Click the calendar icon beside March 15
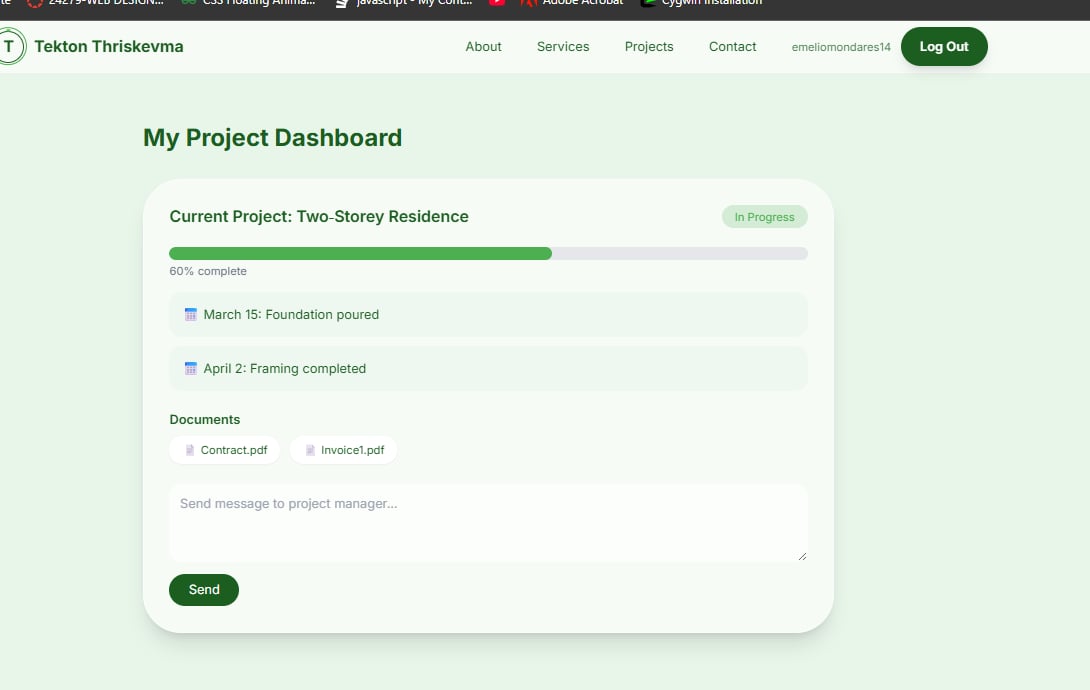 pyautogui.click(x=190, y=315)
